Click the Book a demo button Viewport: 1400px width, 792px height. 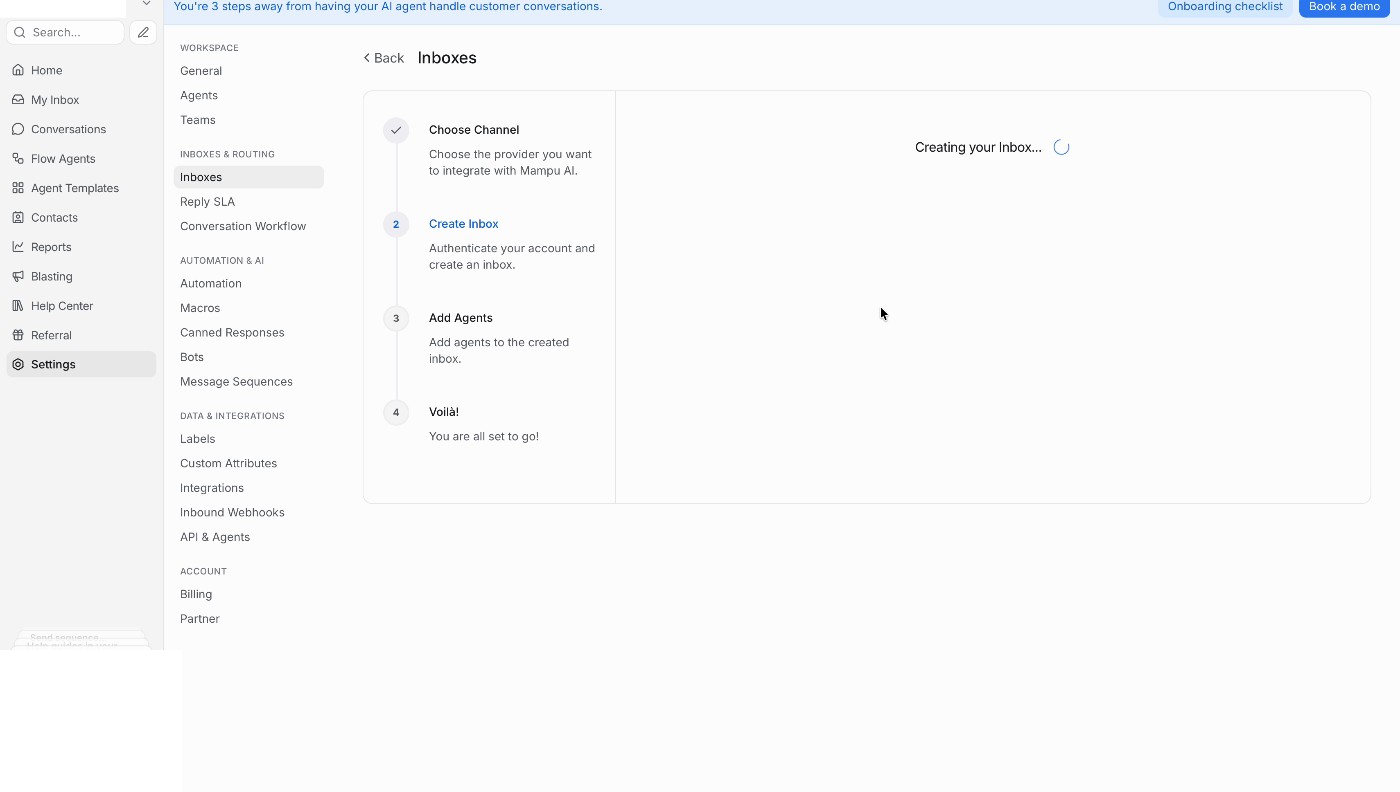pyautogui.click(x=1344, y=7)
